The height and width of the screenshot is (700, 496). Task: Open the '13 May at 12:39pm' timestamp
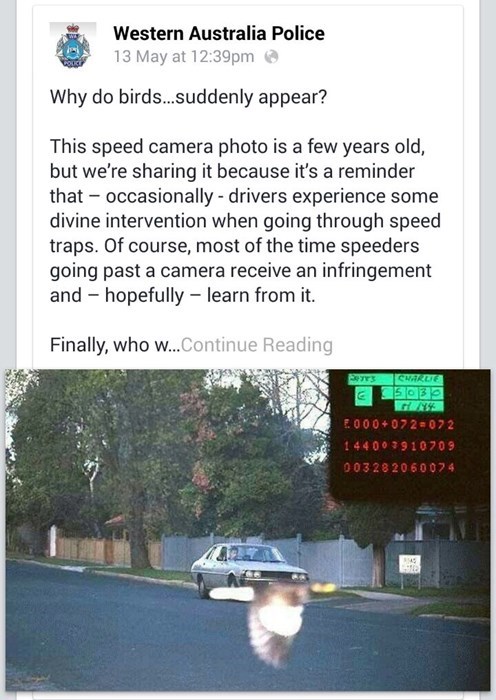click(183, 57)
